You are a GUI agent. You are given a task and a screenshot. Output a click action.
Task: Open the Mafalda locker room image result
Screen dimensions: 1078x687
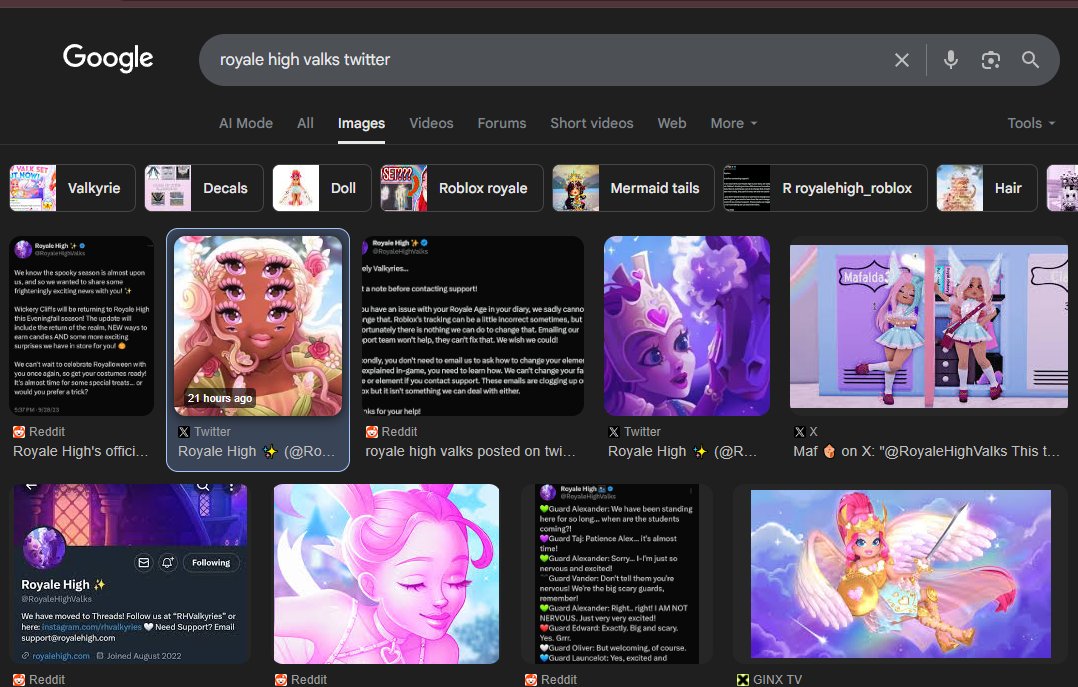(x=929, y=326)
